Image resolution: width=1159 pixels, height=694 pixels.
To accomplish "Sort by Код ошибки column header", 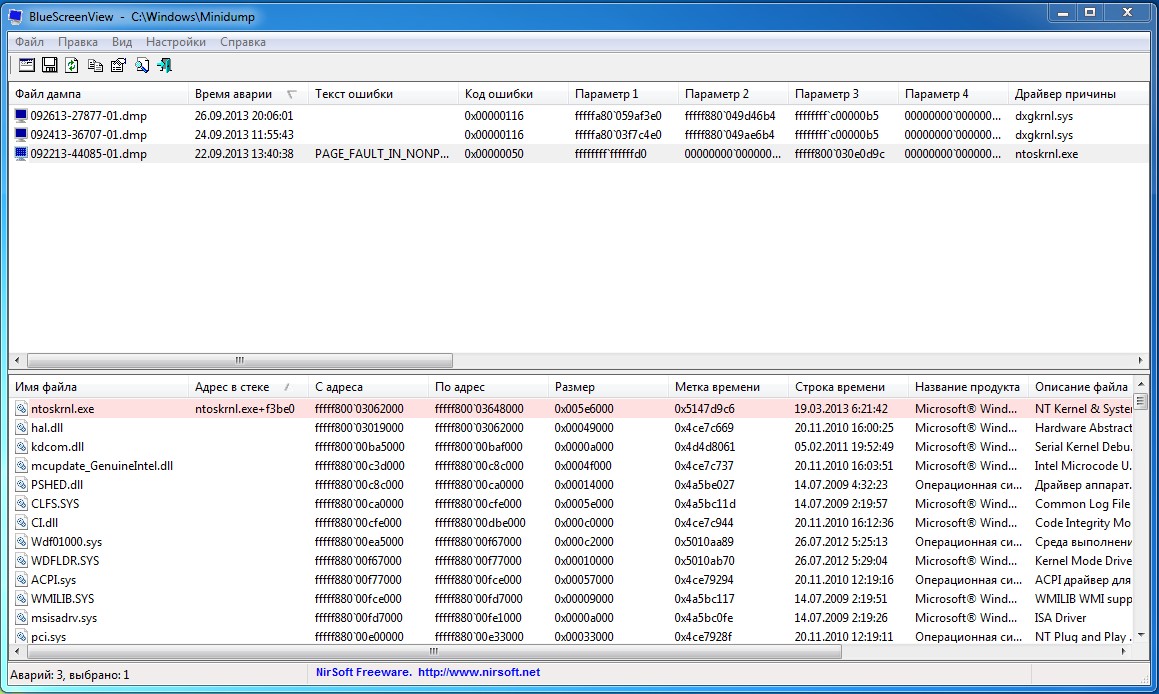I will click(x=514, y=94).
